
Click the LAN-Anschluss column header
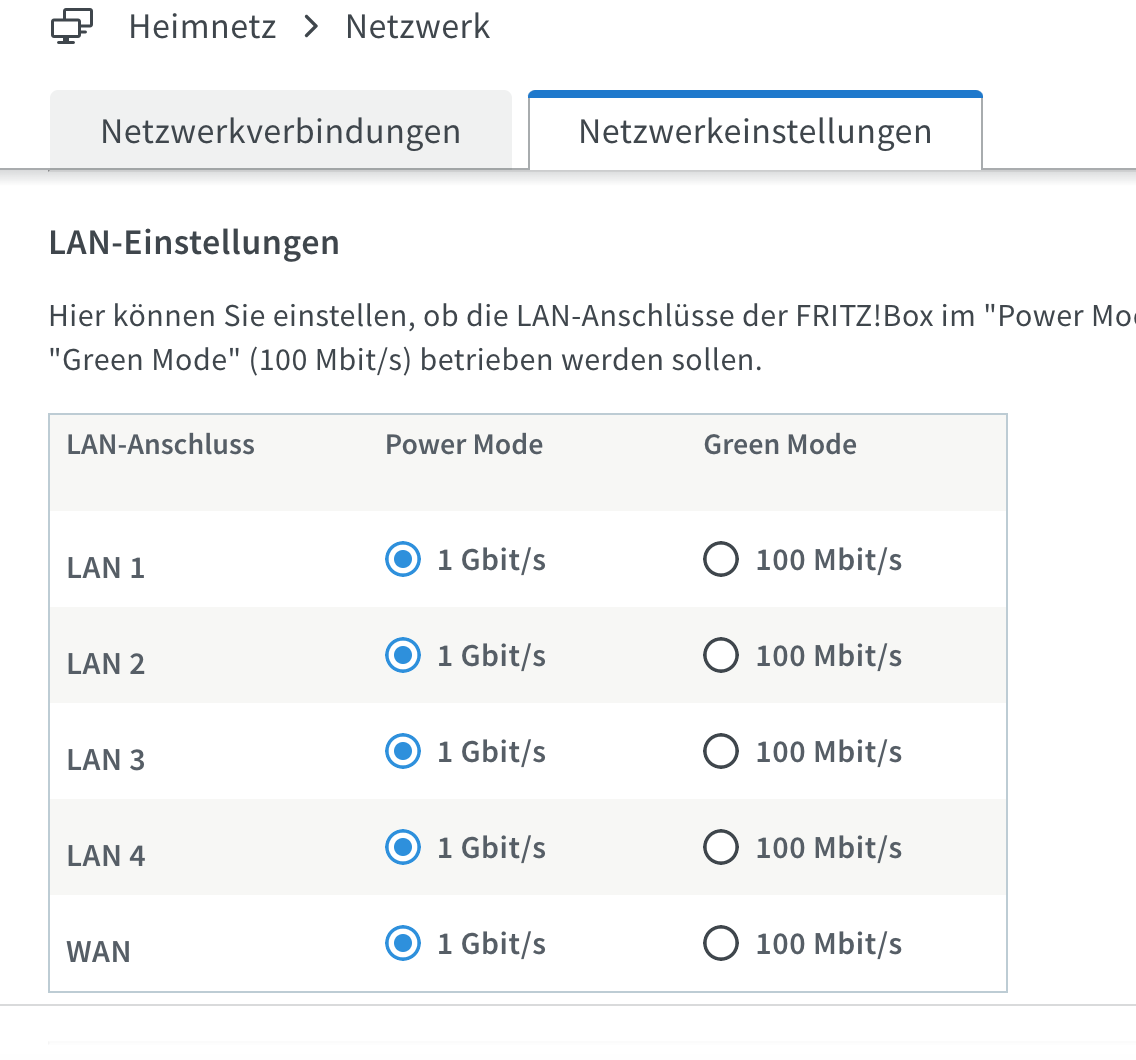coord(161,445)
